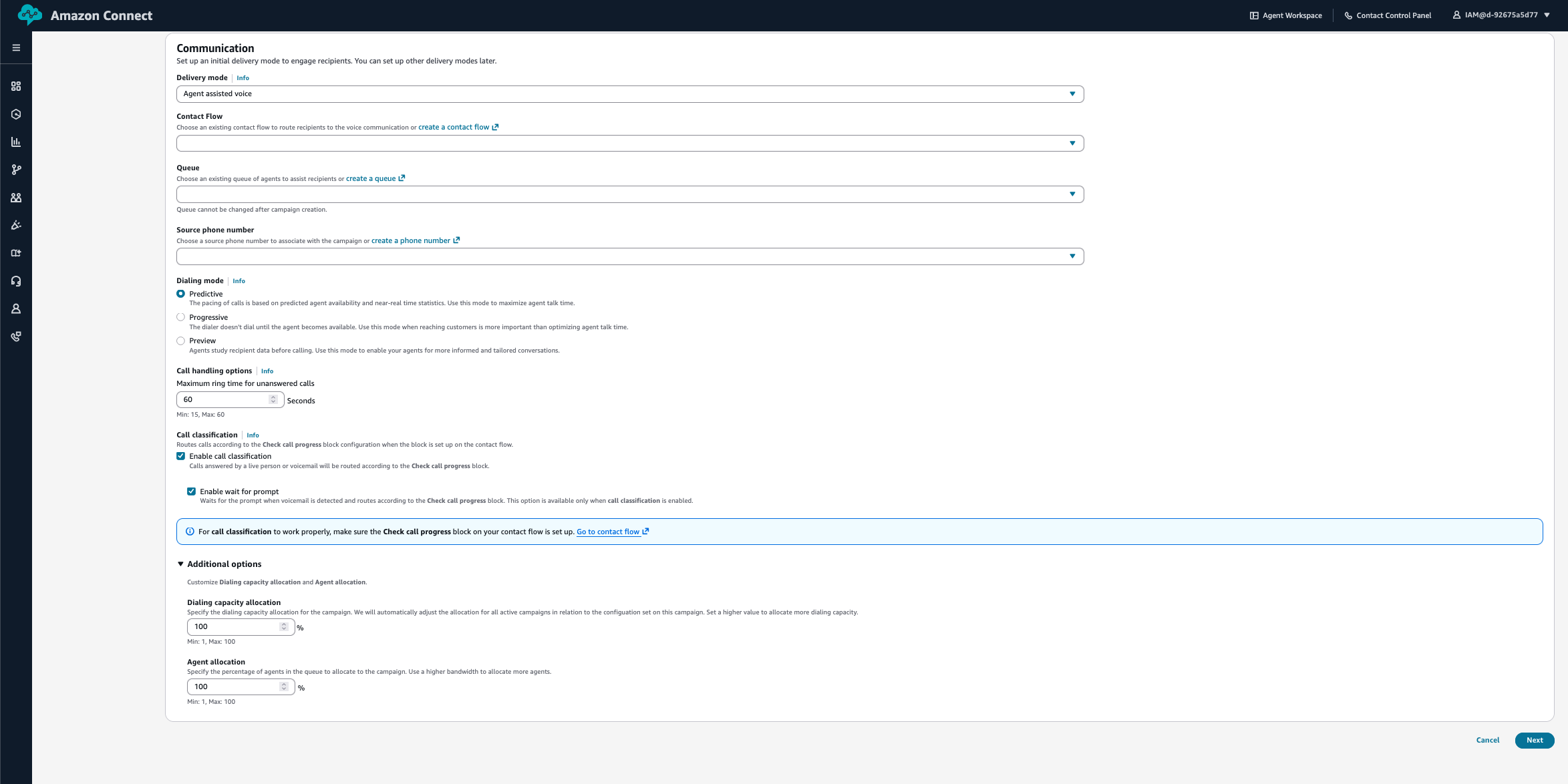Click the routing flow icon in sidebar
This screenshot has width=1568, height=784.
15,169
